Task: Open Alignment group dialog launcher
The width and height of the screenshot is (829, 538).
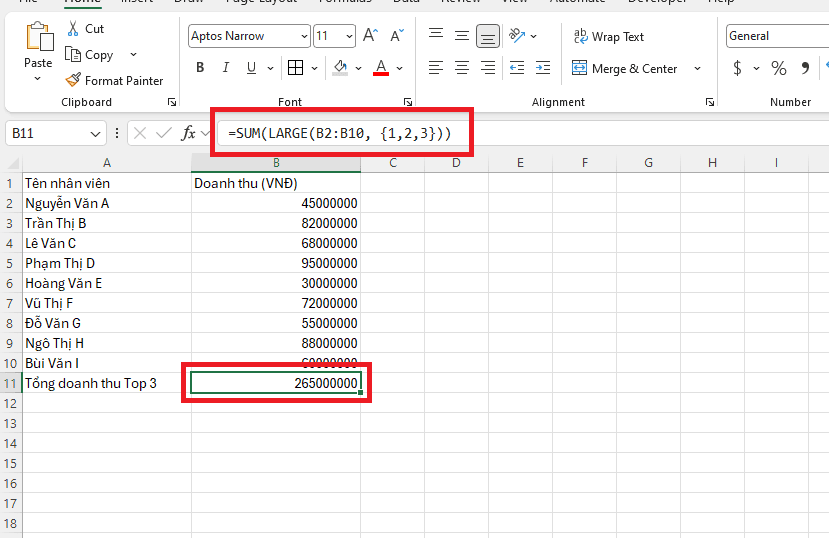Action: click(x=710, y=102)
